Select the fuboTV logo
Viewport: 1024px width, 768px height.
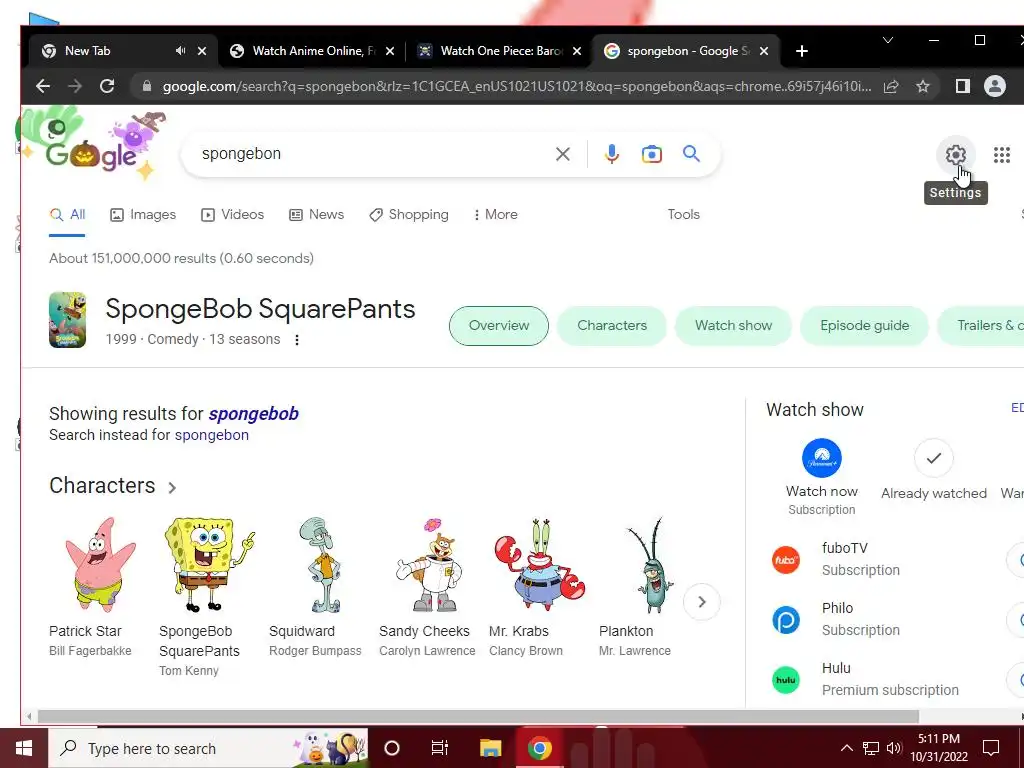click(786, 560)
